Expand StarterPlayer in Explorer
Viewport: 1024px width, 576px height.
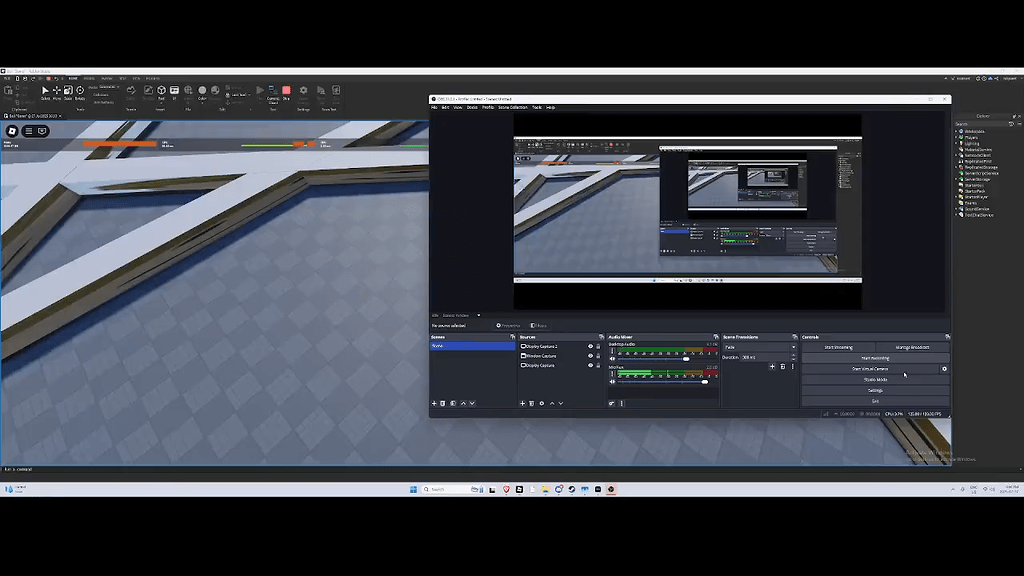(956, 197)
